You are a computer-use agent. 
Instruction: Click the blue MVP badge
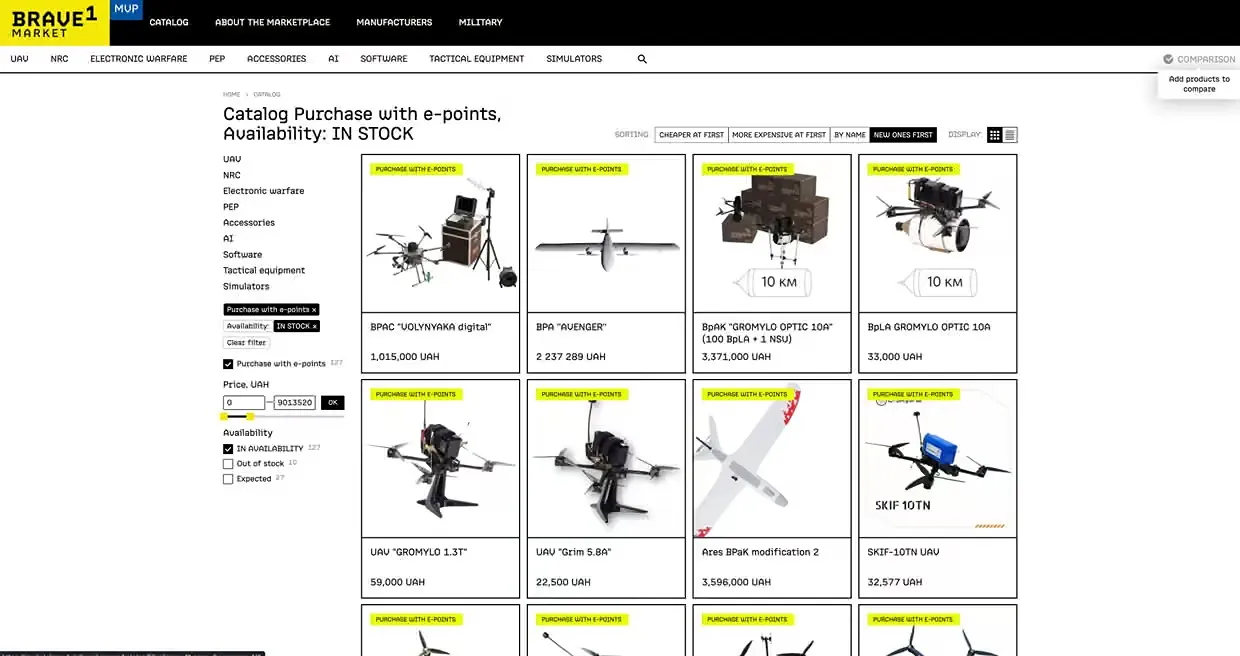126,9
